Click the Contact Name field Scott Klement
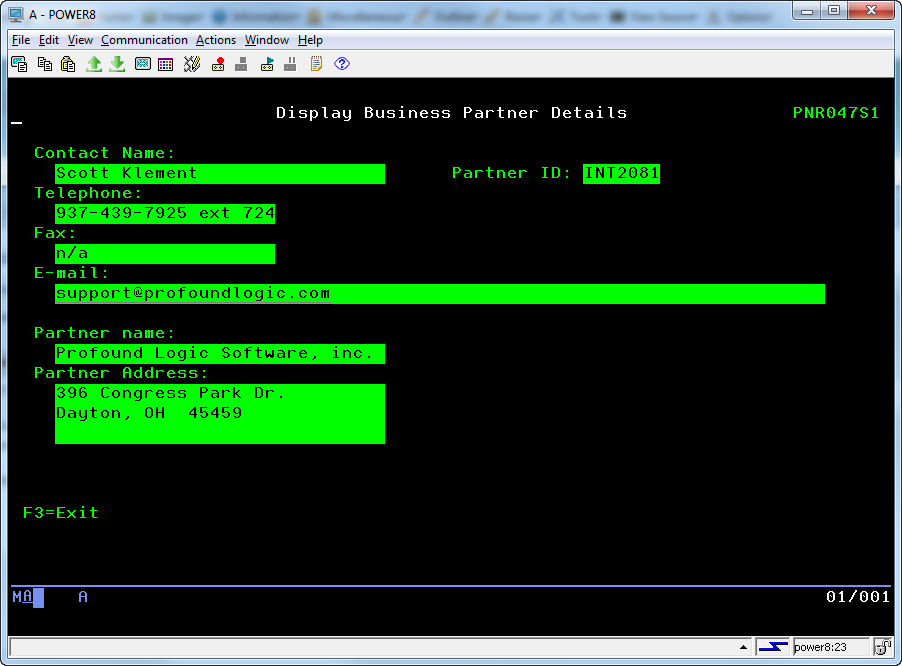The height and width of the screenshot is (666, 902). (x=220, y=174)
